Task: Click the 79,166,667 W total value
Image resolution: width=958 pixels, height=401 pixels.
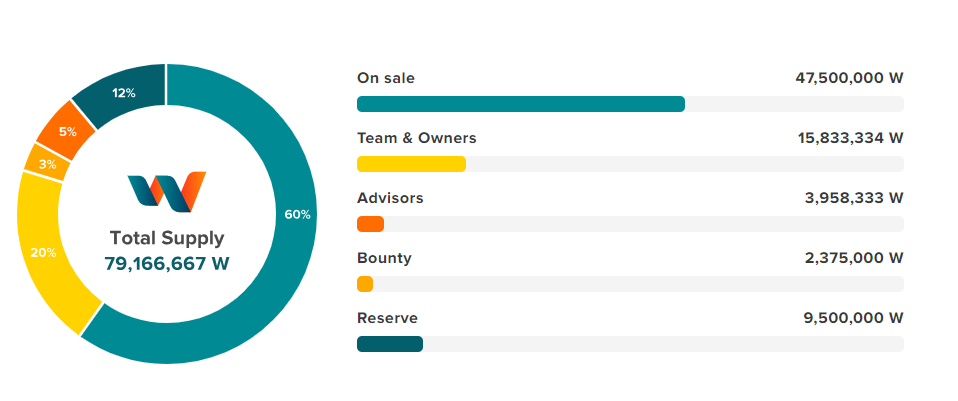Action: (x=167, y=263)
